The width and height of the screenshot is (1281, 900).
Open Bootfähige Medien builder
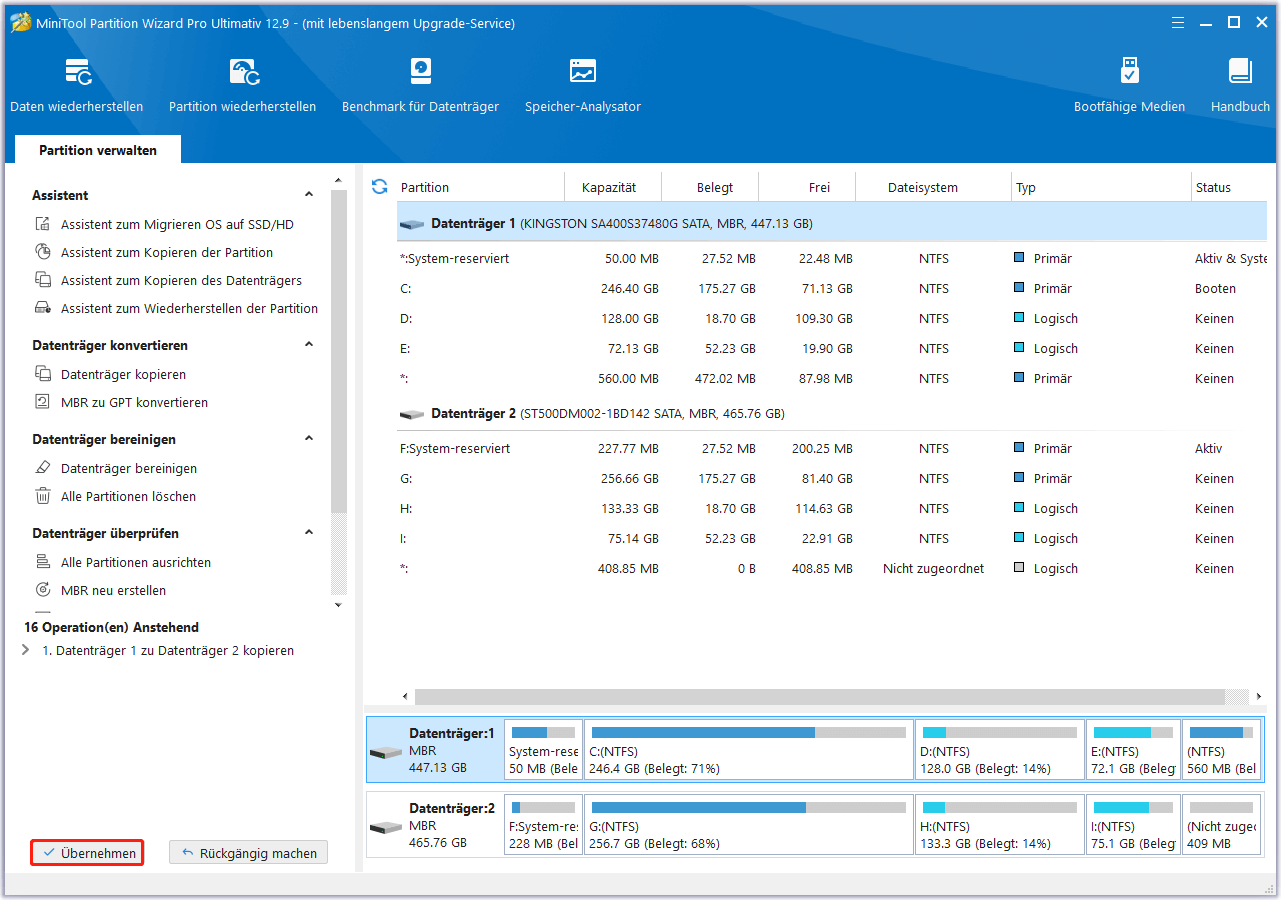pos(1129,85)
